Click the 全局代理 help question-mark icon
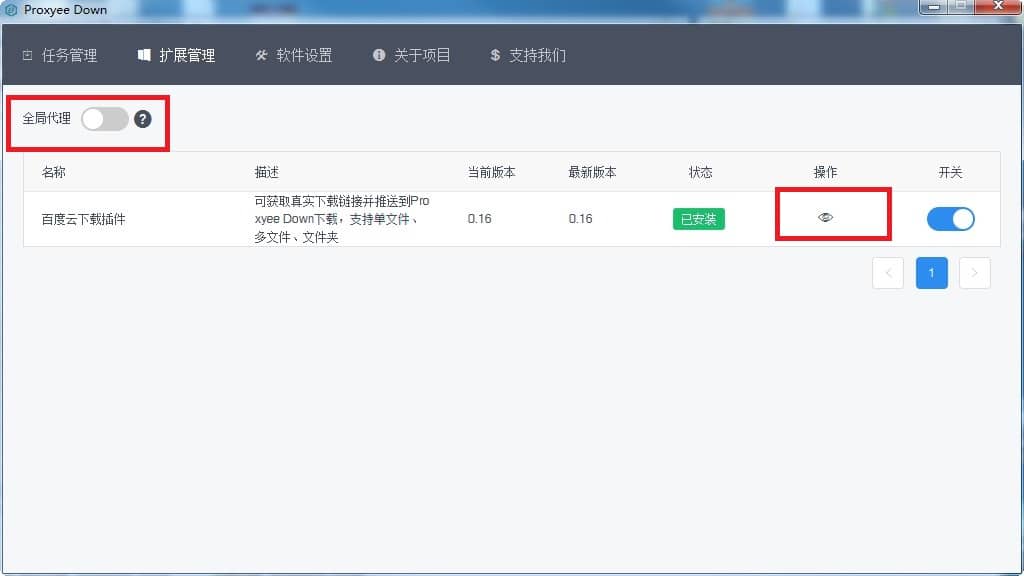1024x576 pixels. (x=142, y=119)
